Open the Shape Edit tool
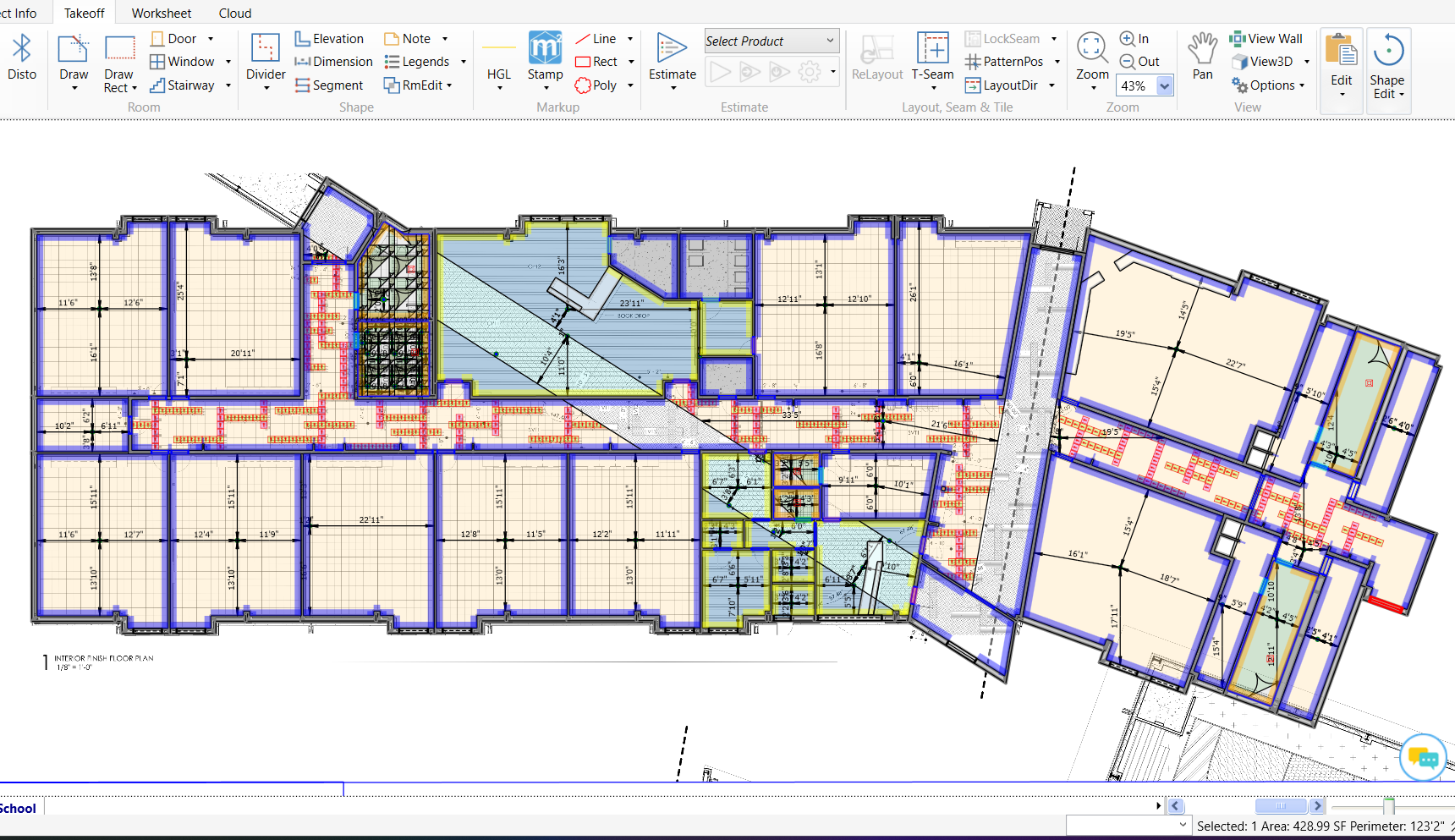 (1387, 64)
